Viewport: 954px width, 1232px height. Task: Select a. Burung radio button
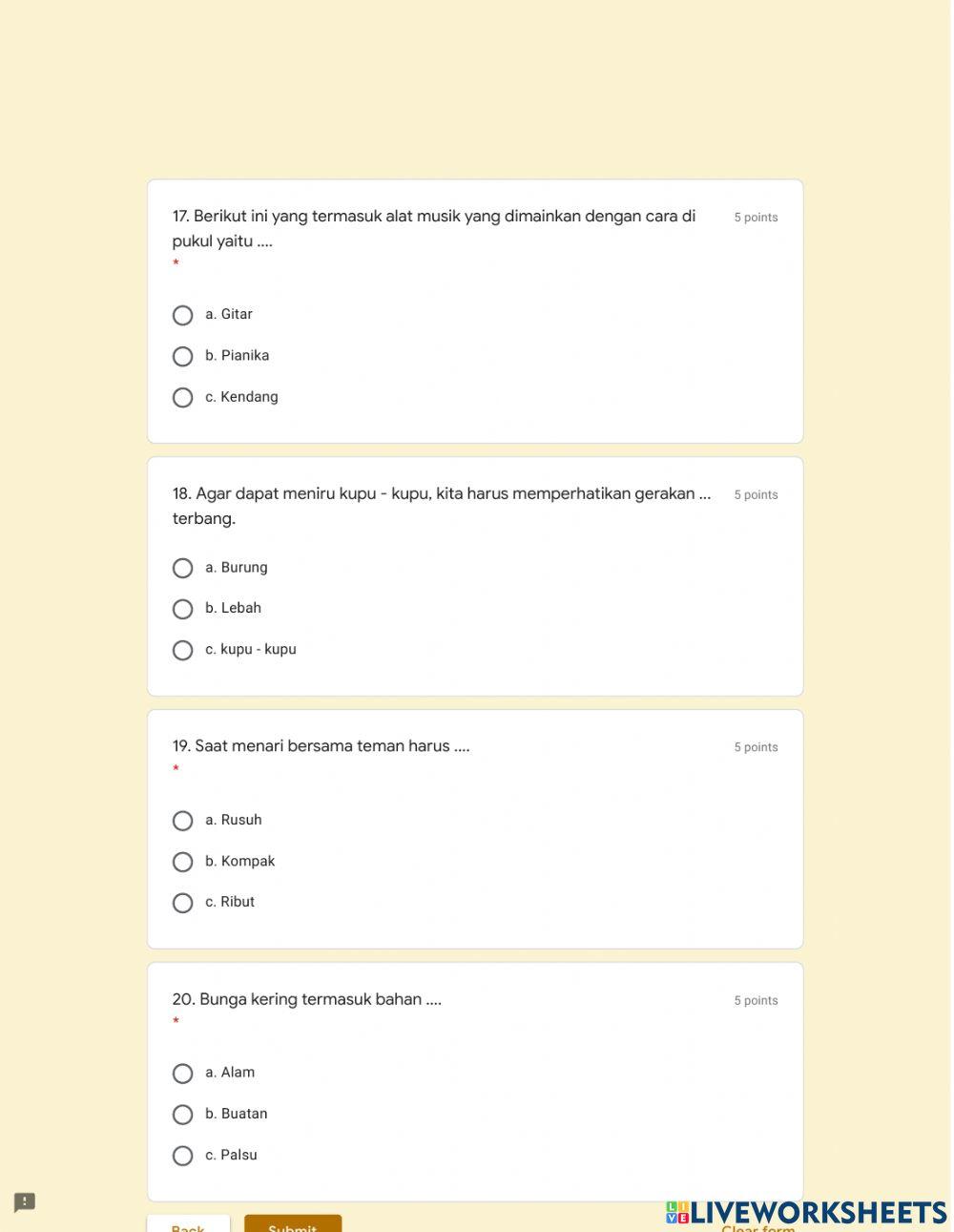point(183,568)
